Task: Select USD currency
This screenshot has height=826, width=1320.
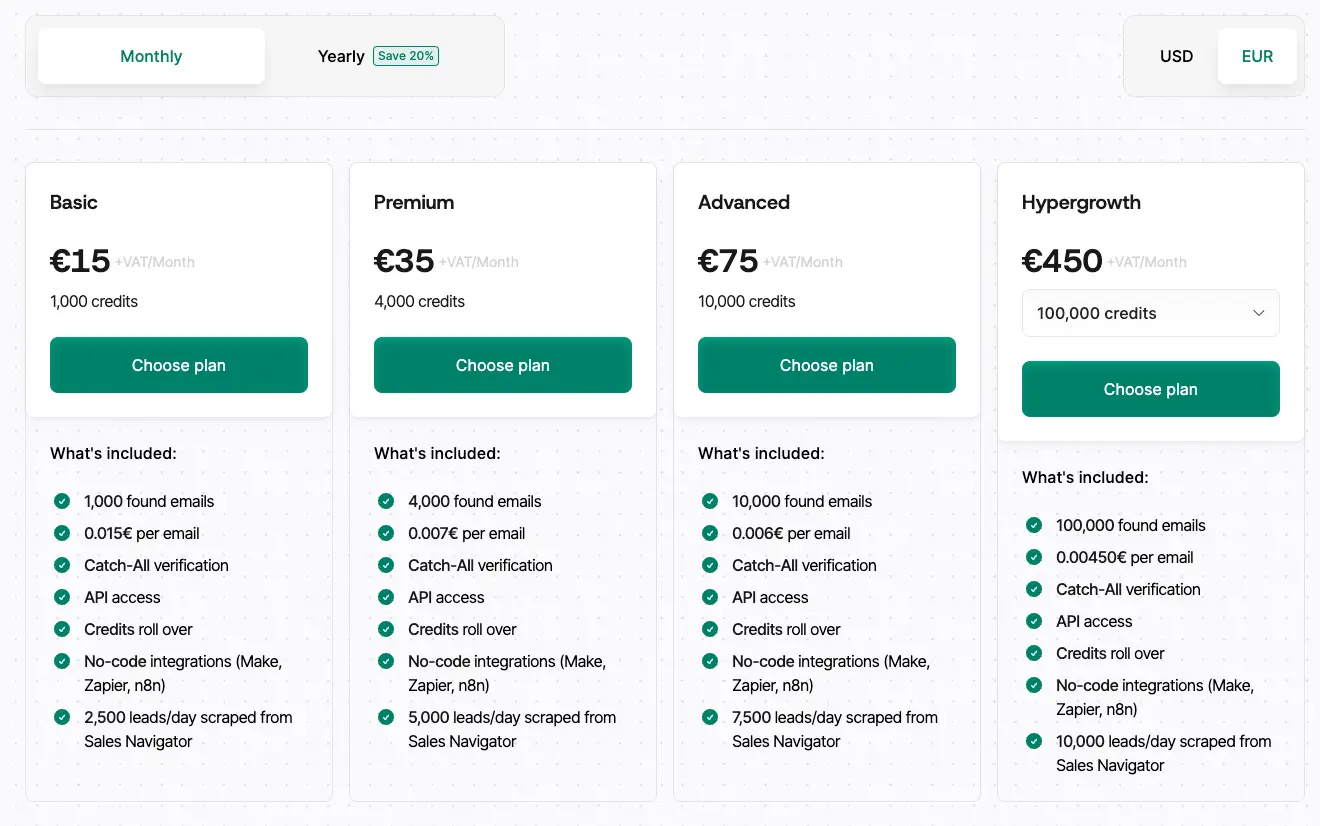Action: coord(1176,56)
